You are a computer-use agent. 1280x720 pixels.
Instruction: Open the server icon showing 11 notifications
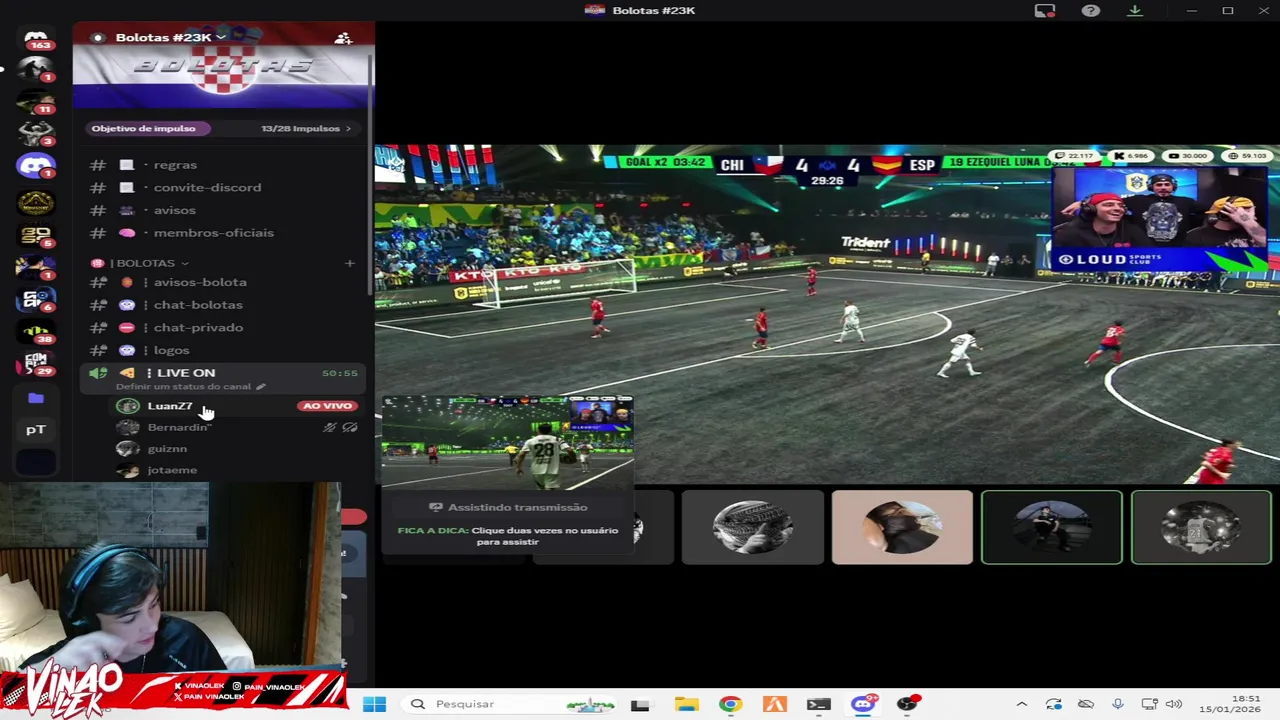[36, 102]
